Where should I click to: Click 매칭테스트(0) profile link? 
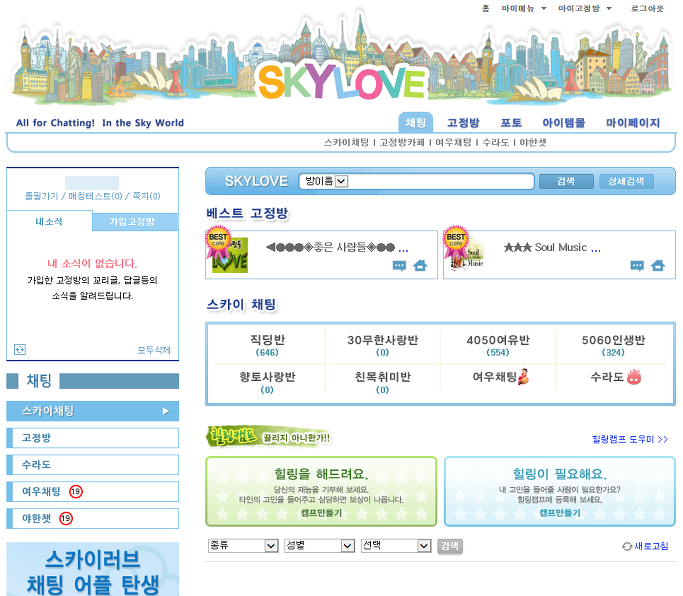[95, 196]
